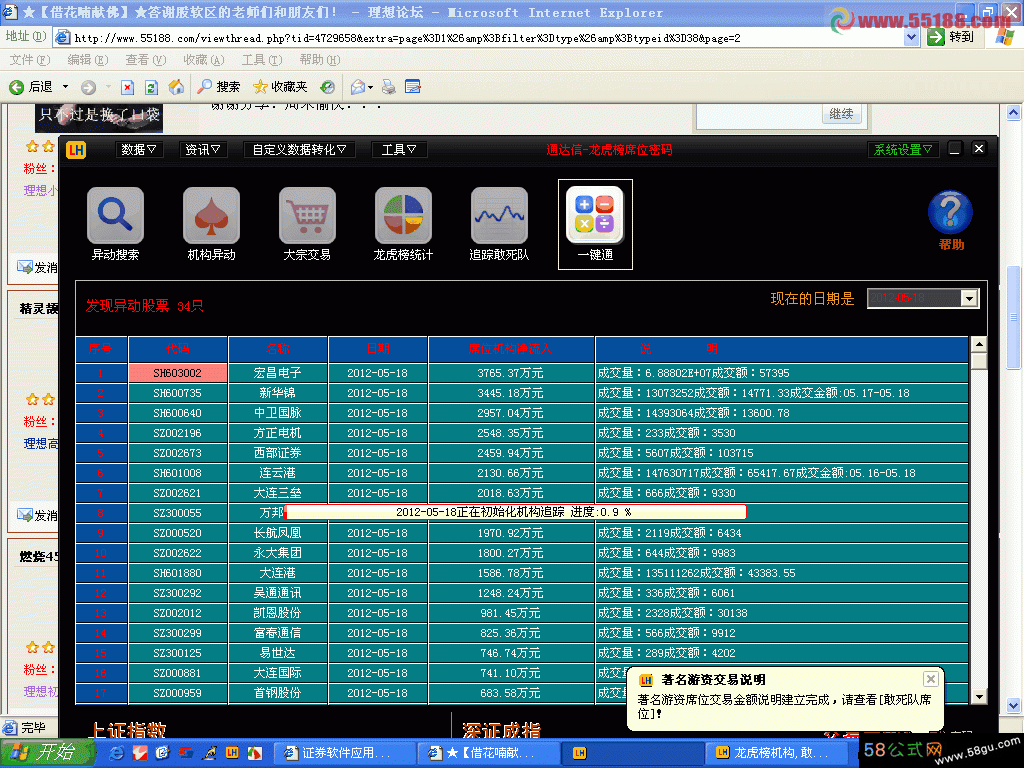Select stock code cell SH603002
The height and width of the screenshot is (768, 1024).
(x=178, y=373)
